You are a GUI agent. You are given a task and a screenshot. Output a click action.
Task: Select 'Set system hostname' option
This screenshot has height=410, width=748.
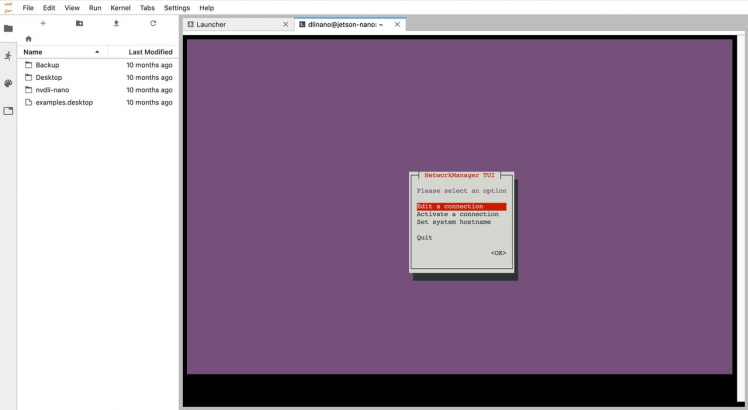click(453, 222)
